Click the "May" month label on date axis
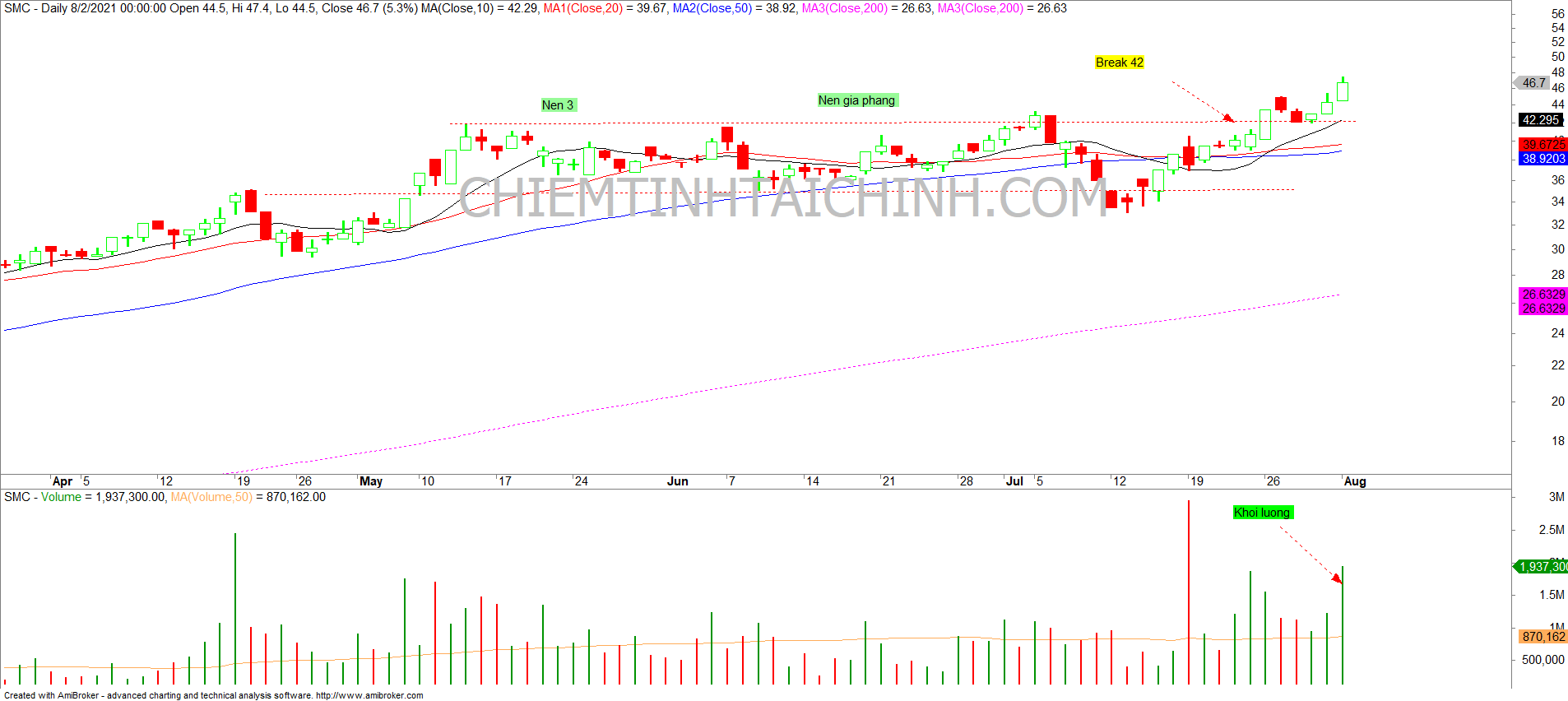This screenshot has height=701, width=1568. [x=371, y=481]
